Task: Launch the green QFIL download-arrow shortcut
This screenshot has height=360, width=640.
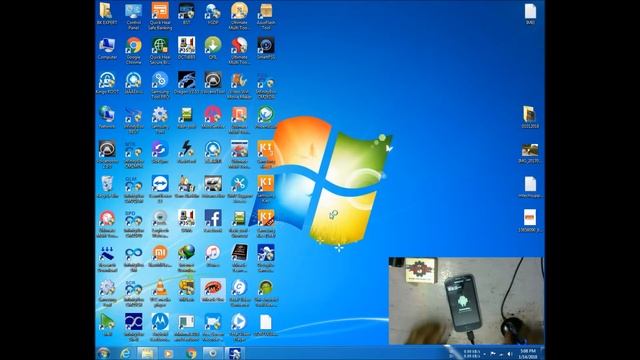Action: pos(213,49)
